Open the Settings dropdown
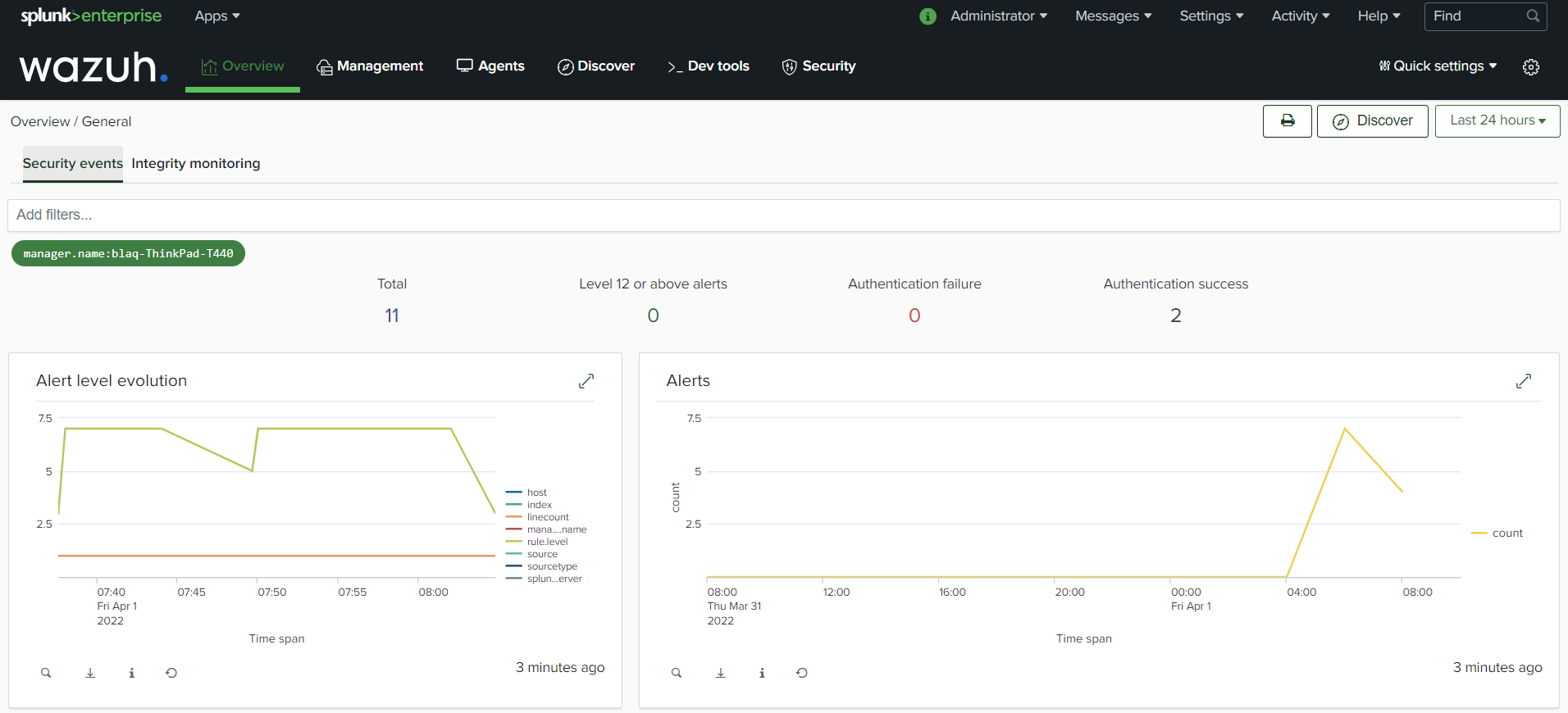 click(x=1211, y=16)
